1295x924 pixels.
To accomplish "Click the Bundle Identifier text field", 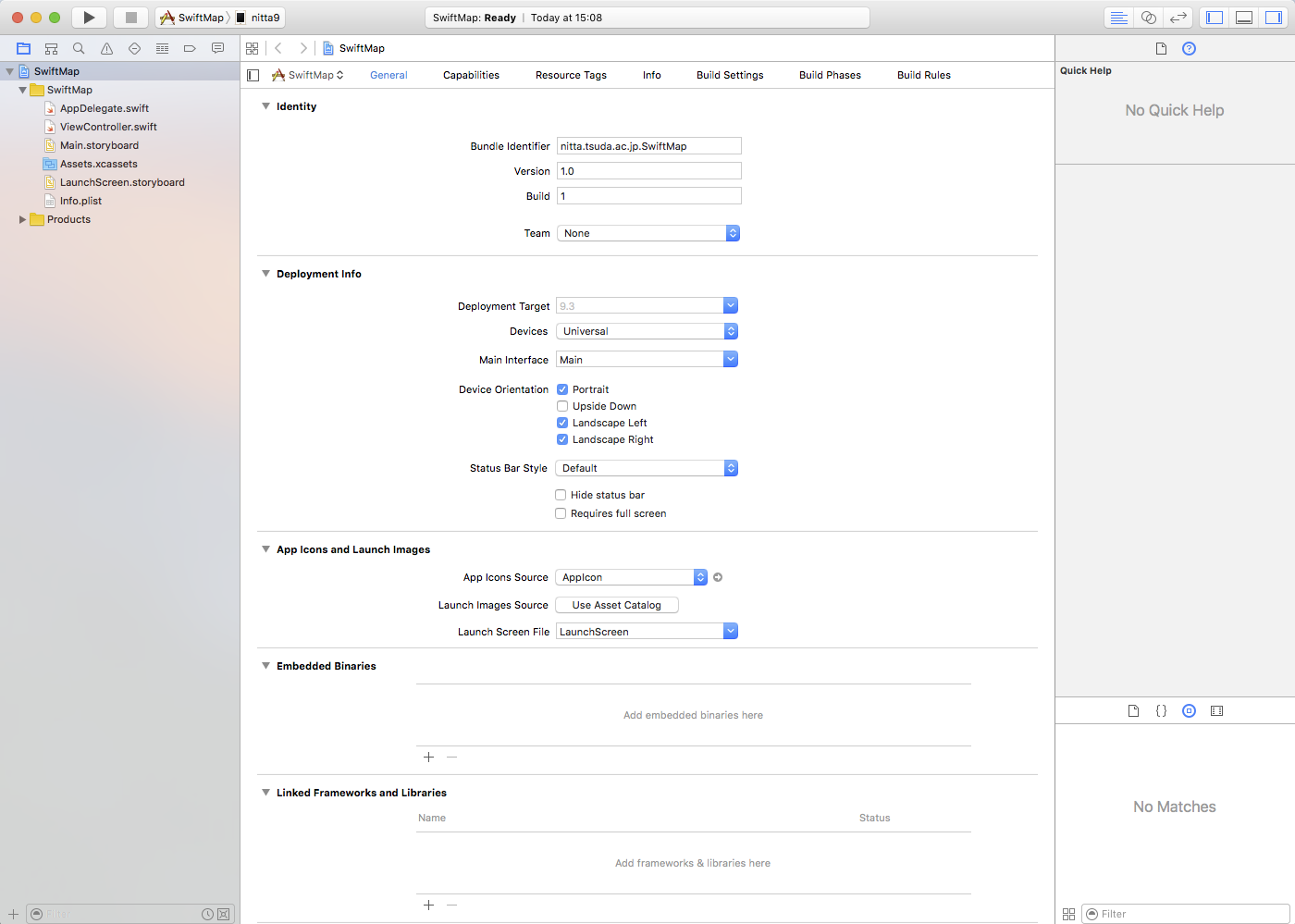I will pyautogui.click(x=648, y=146).
